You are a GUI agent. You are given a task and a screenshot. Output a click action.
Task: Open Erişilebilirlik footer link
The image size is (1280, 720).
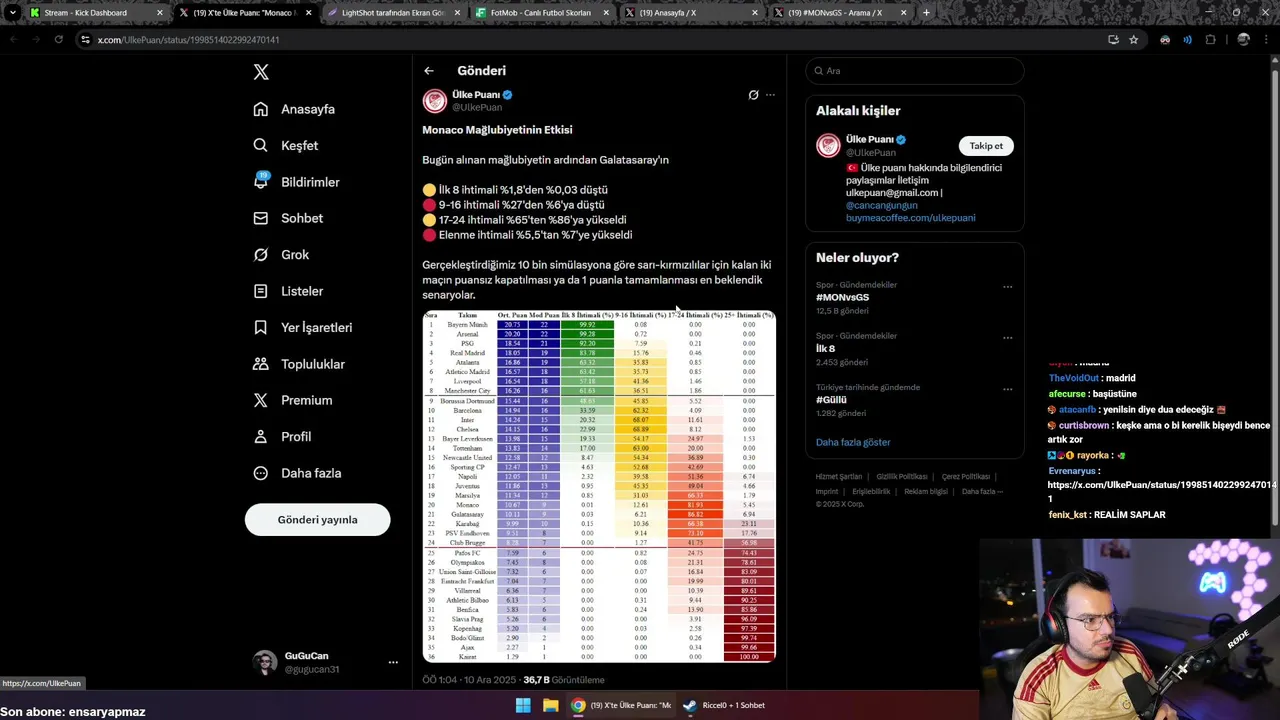871,491
